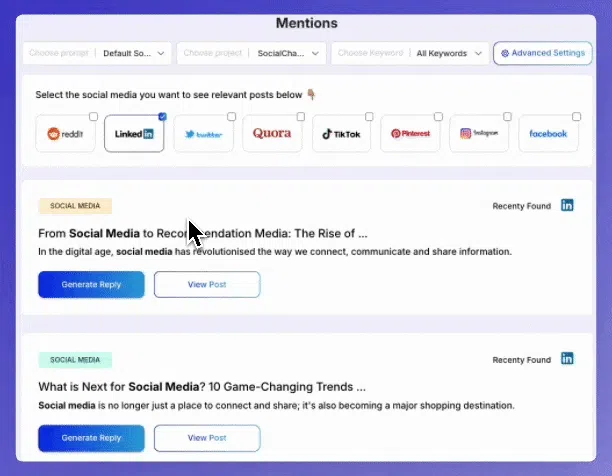
Task: Select the Facebook platform card
Action: 548,133
